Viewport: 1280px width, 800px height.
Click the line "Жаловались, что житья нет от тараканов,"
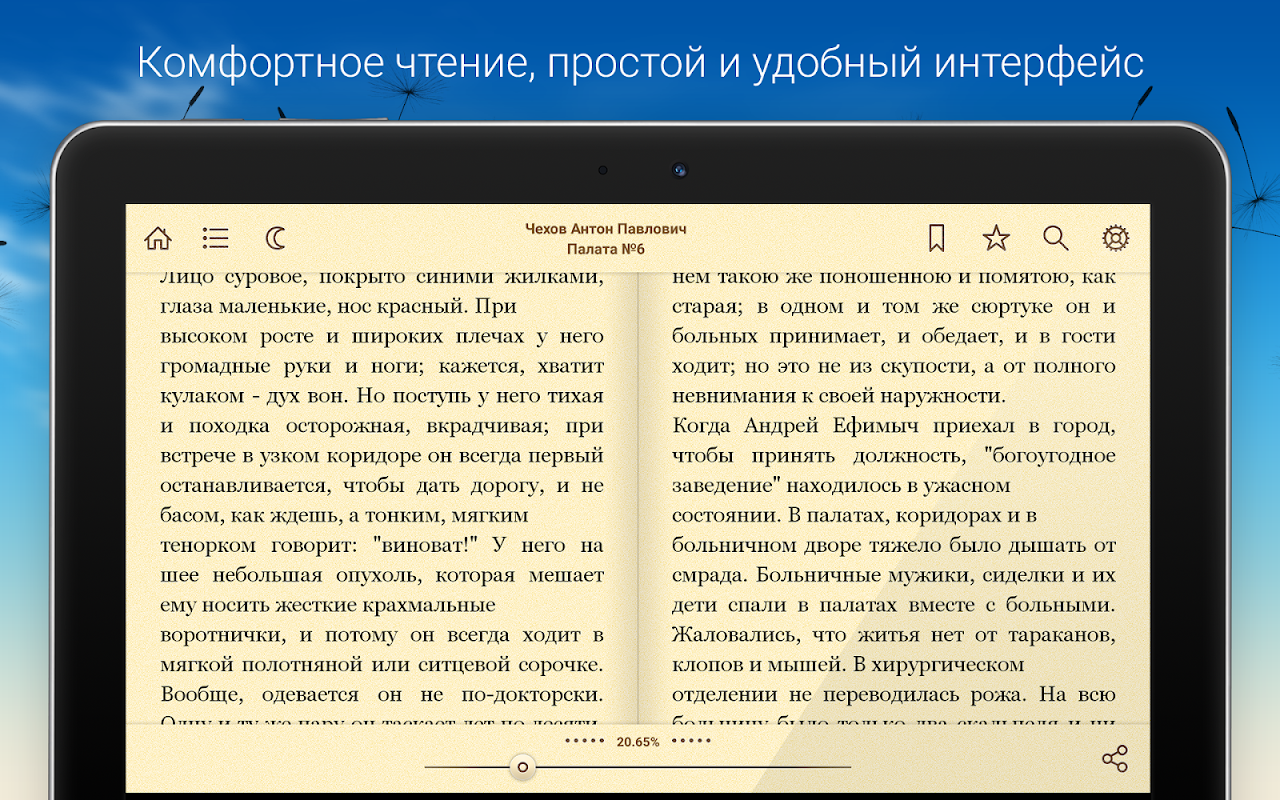tap(894, 635)
